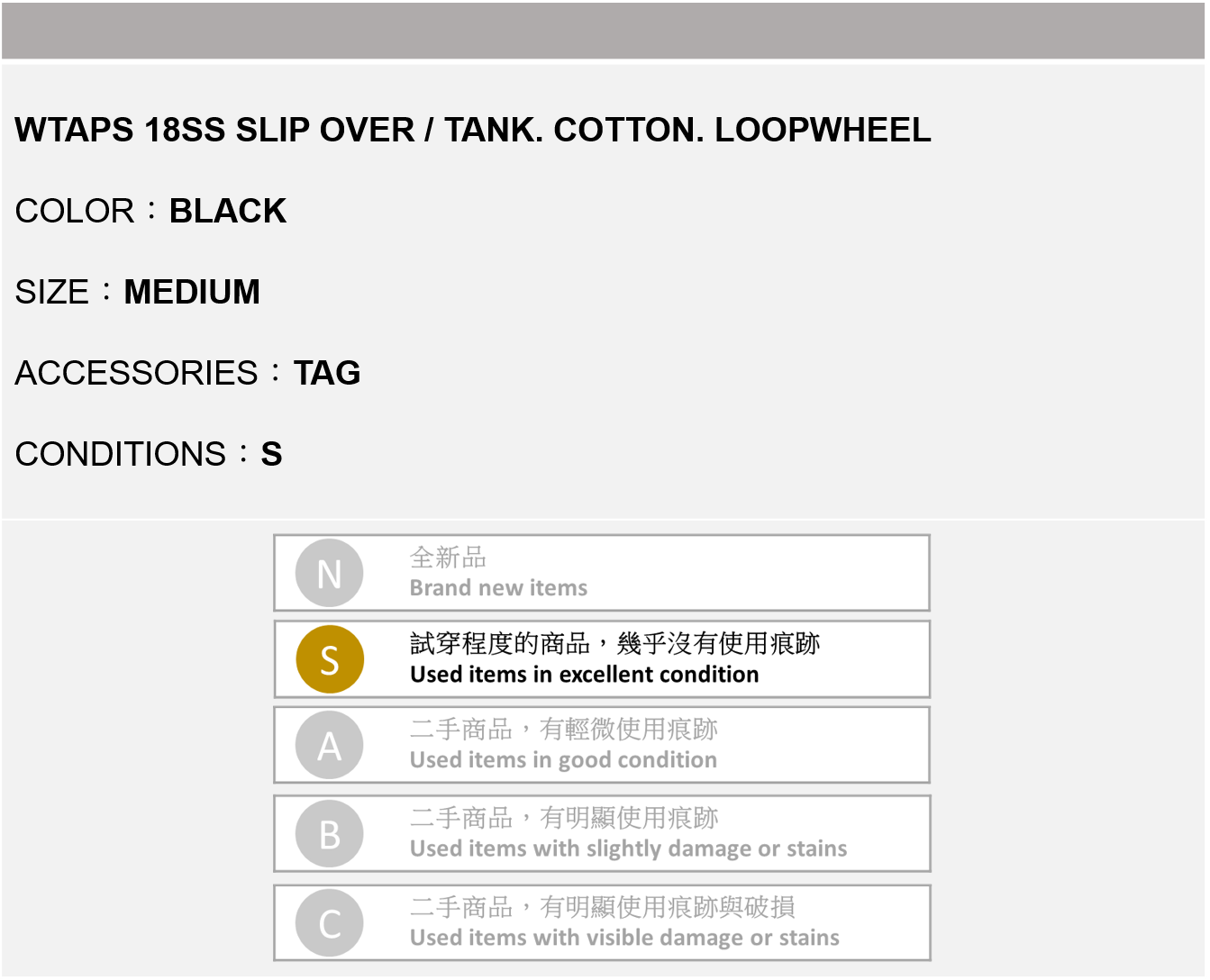1210x980 pixels.
Task: Click the WTAPS 18SS SLIP OVER title
Action: (473, 131)
